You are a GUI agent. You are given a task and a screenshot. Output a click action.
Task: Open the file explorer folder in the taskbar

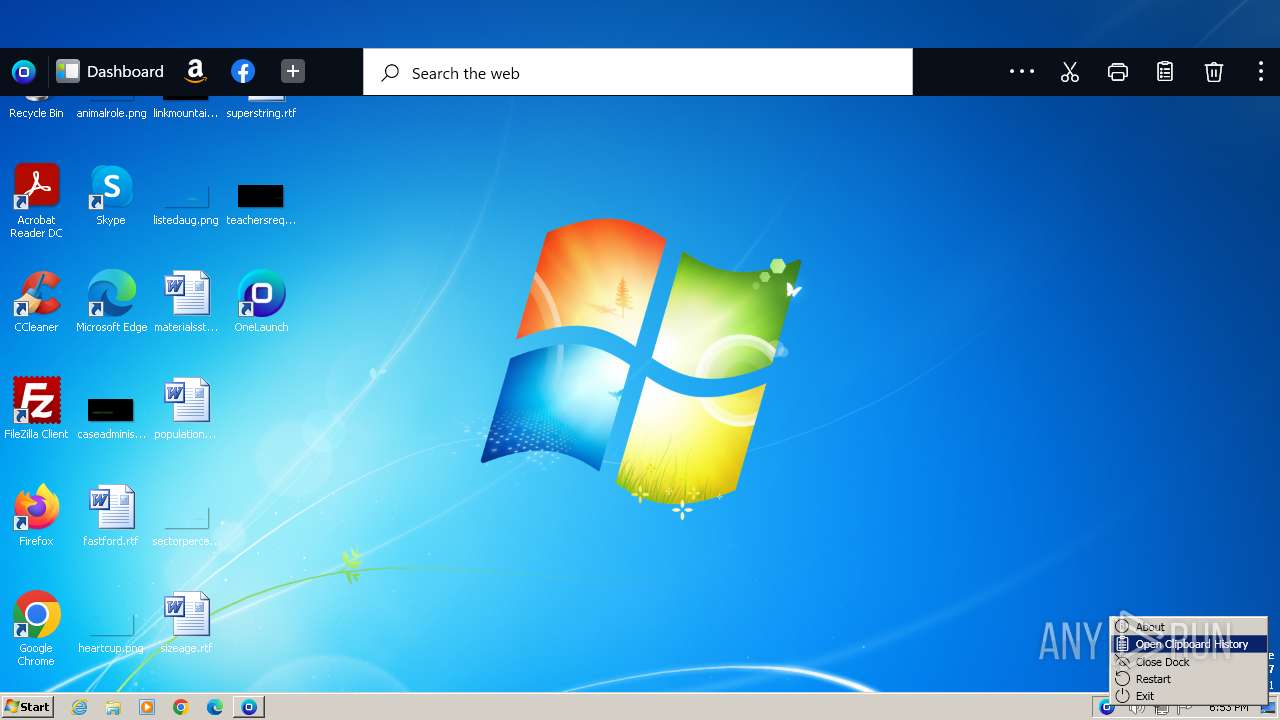pos(113,706)
